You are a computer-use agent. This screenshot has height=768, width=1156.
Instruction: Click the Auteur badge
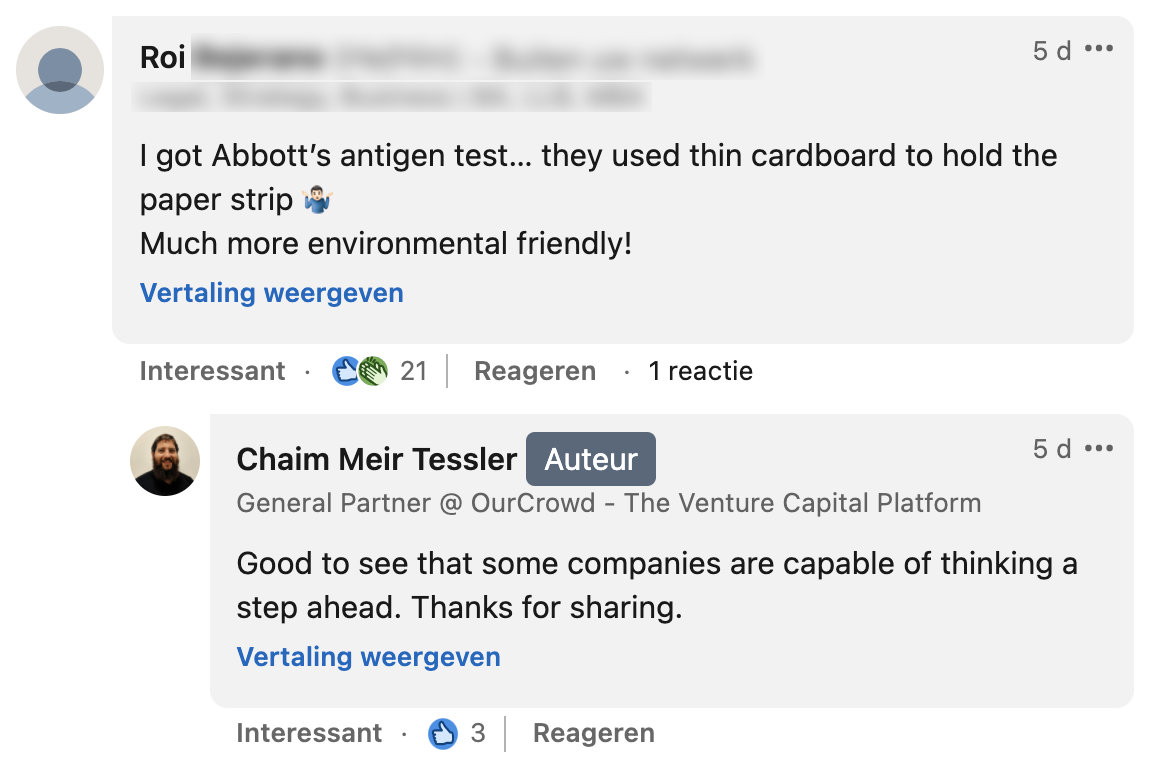[591, 459]
